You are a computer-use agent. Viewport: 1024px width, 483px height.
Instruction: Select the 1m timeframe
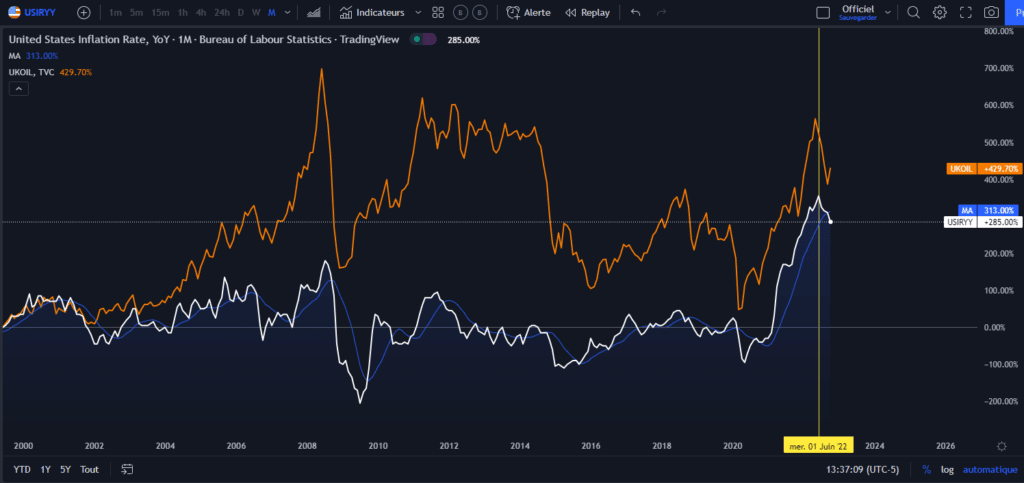pos(115,12)
